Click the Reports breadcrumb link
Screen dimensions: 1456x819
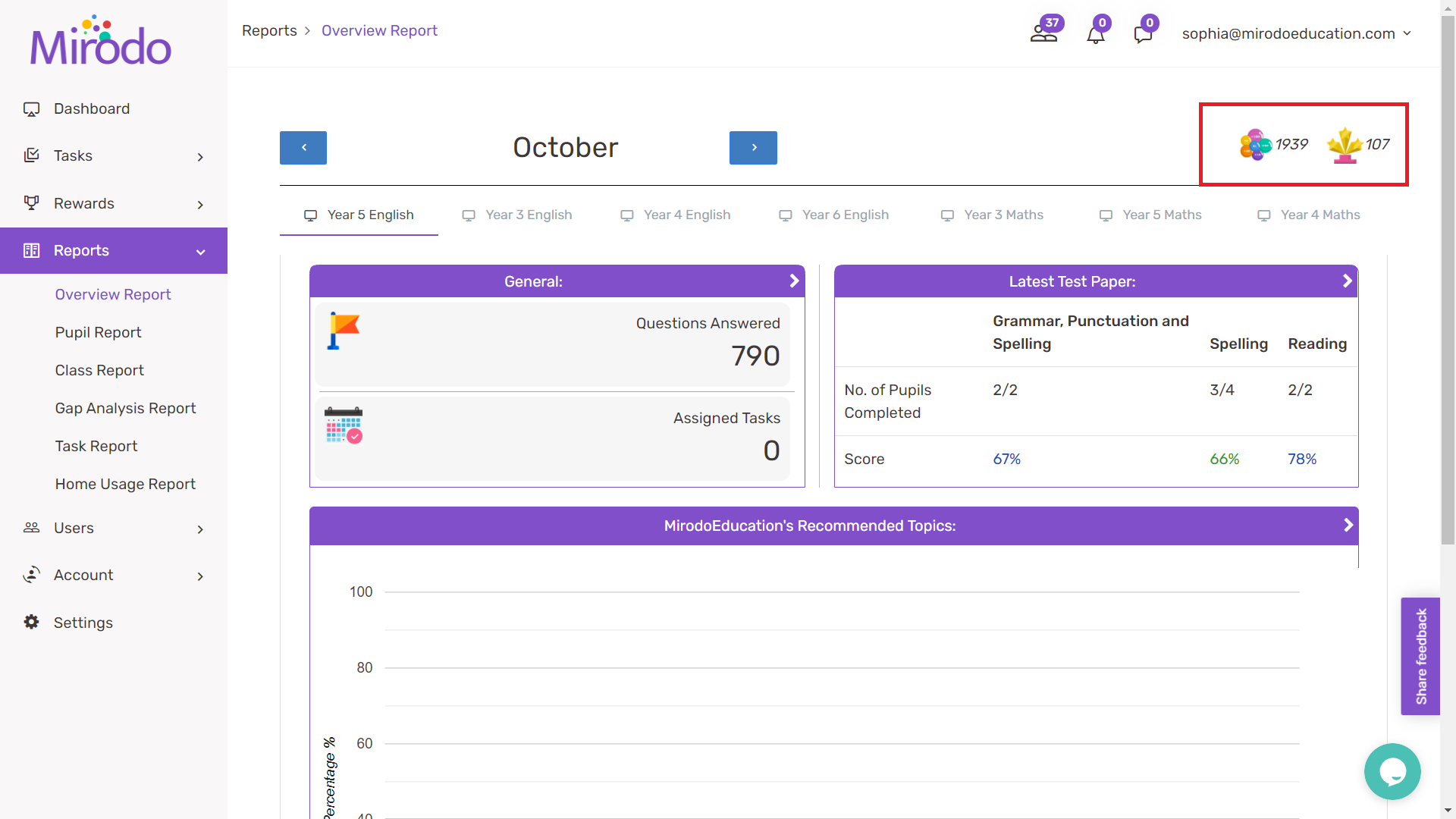tap(269, 30)
